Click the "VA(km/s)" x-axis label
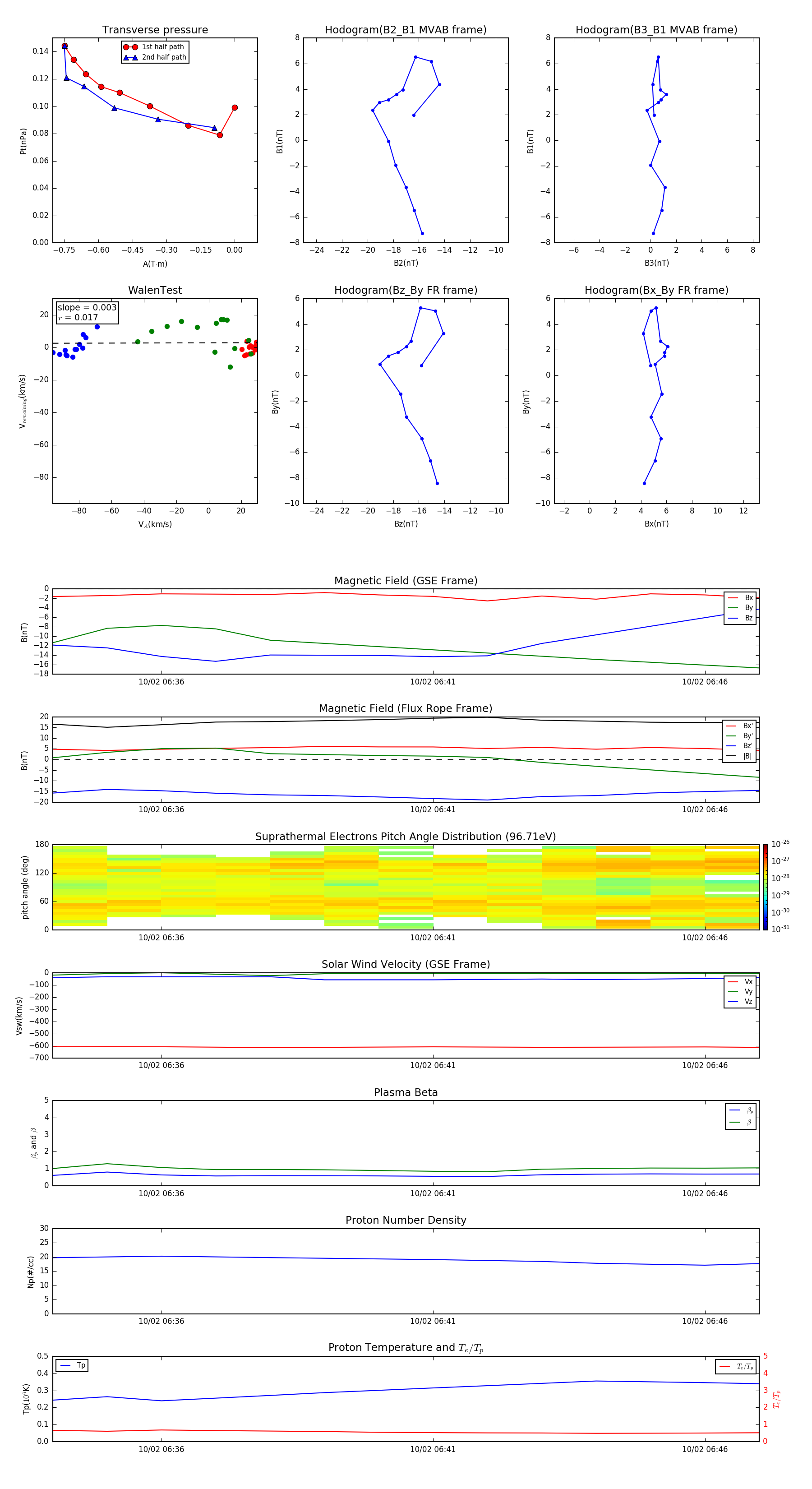The height and width of the screenshot is (1489, 812). pos(155,524)
